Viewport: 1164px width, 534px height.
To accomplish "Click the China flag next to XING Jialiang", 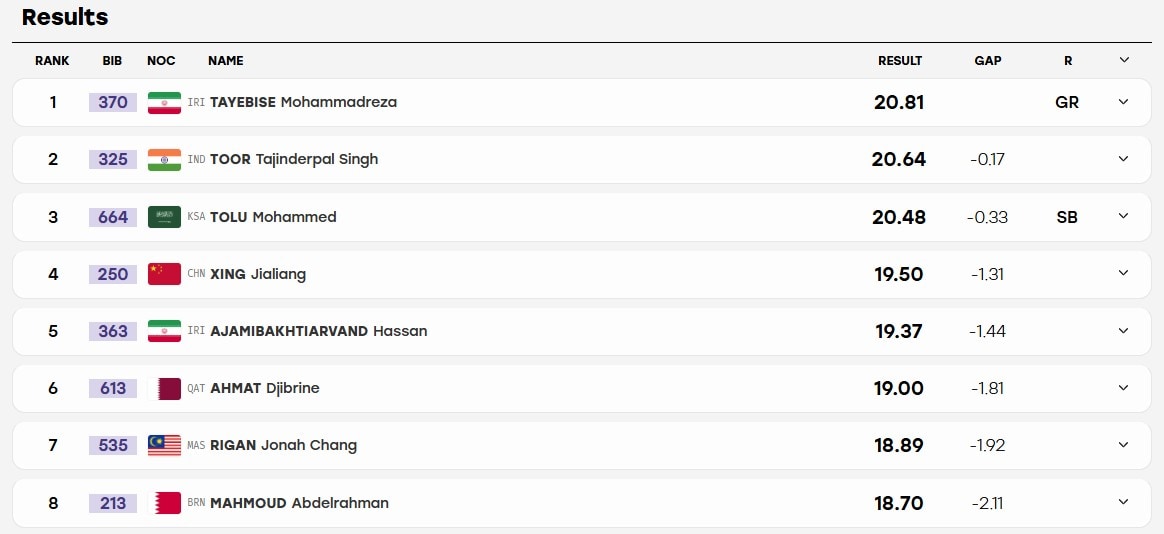I will coord(164,274).
